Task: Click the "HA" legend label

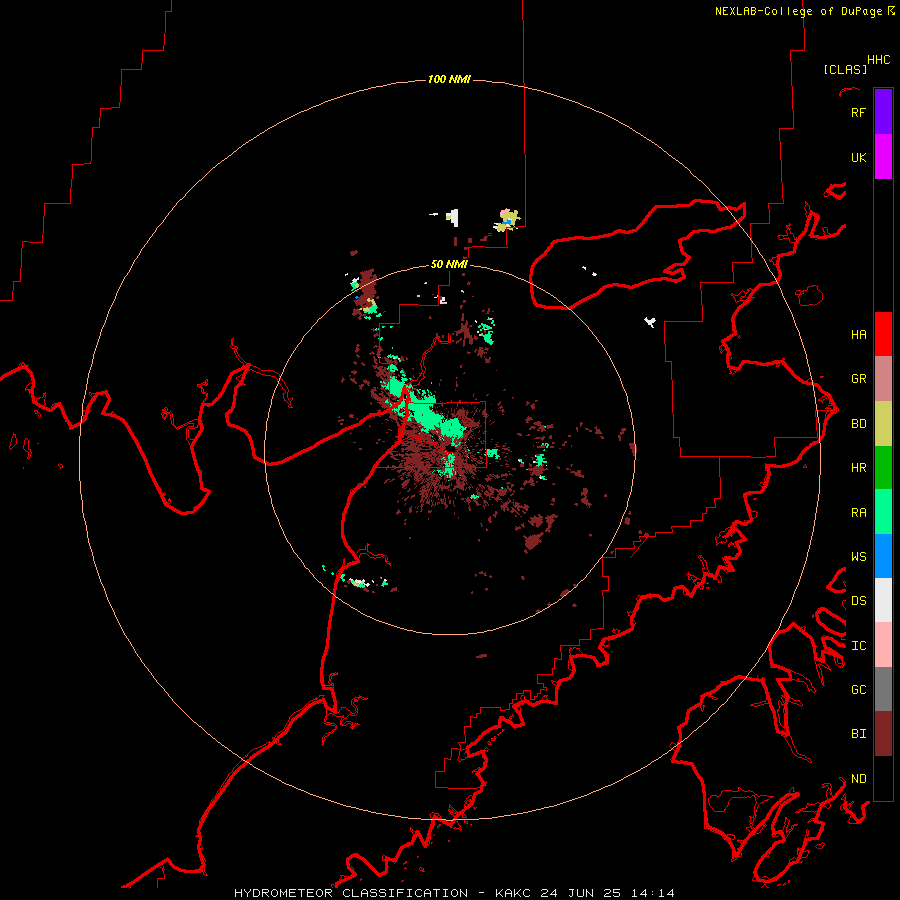Action: [858, 334]
